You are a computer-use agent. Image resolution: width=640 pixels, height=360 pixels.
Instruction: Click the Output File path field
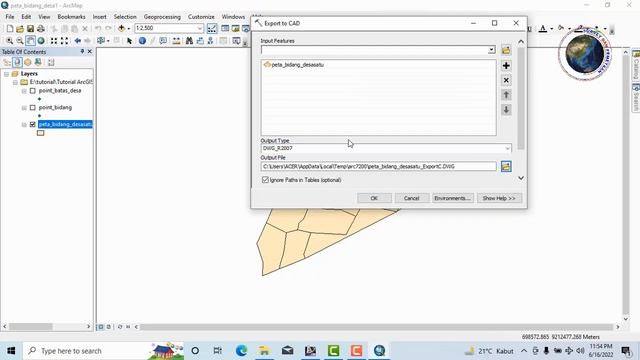click(x=378, y=167)
